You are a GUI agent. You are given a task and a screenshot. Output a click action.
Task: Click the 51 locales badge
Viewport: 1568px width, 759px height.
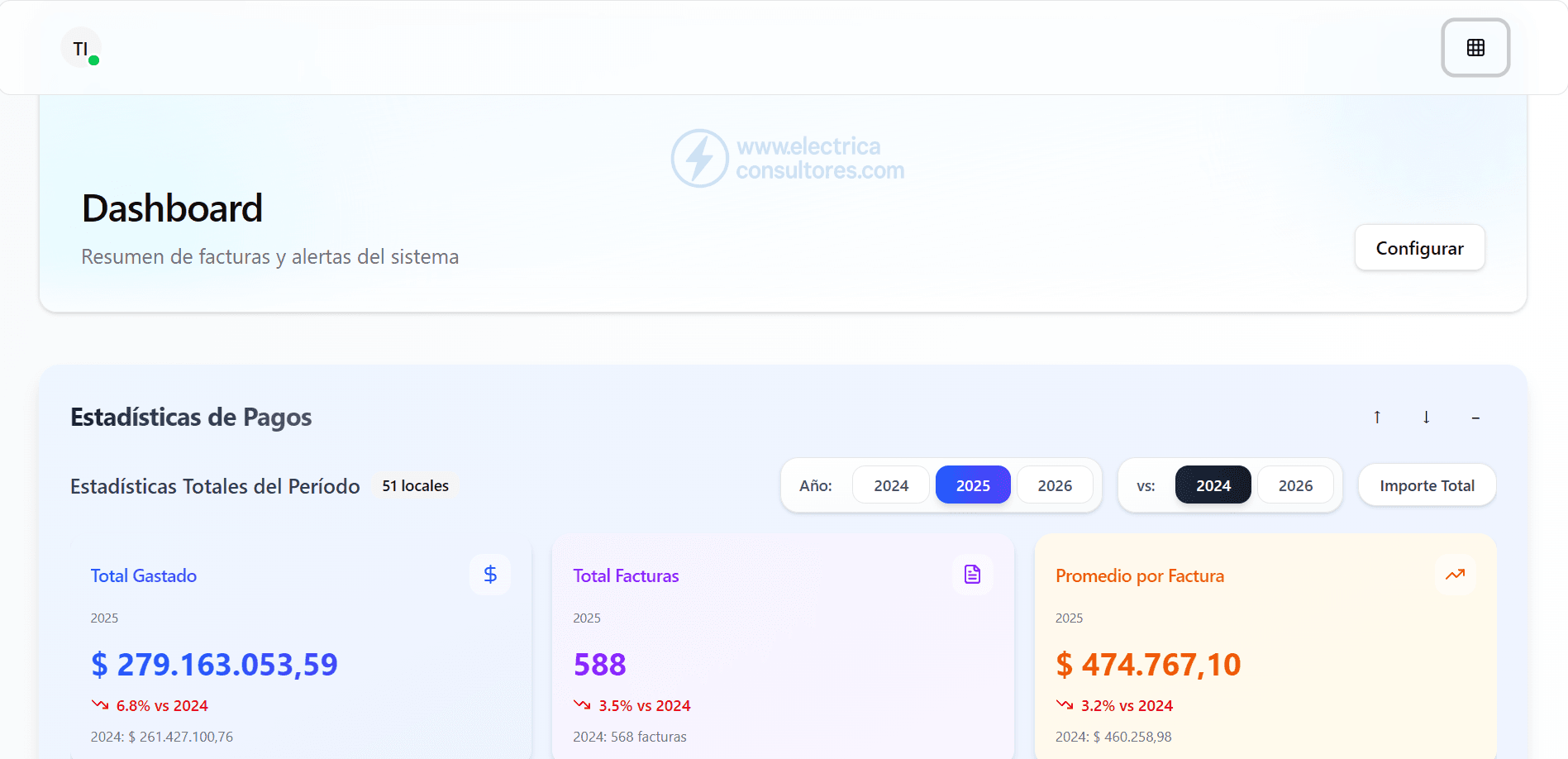coord(414,486)
